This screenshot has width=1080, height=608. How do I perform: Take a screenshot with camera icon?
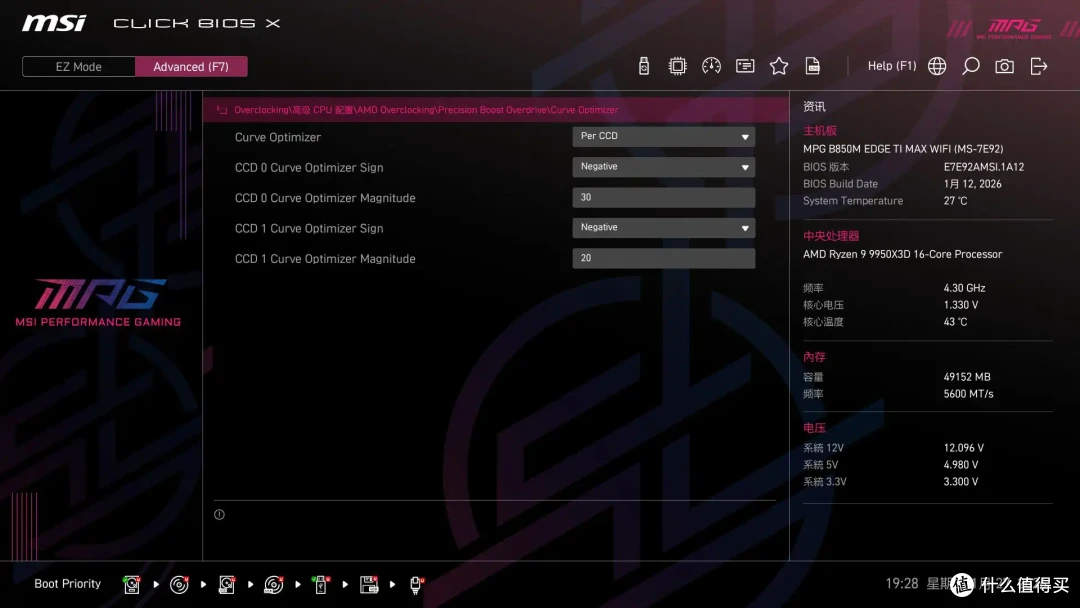[1004, 66]
